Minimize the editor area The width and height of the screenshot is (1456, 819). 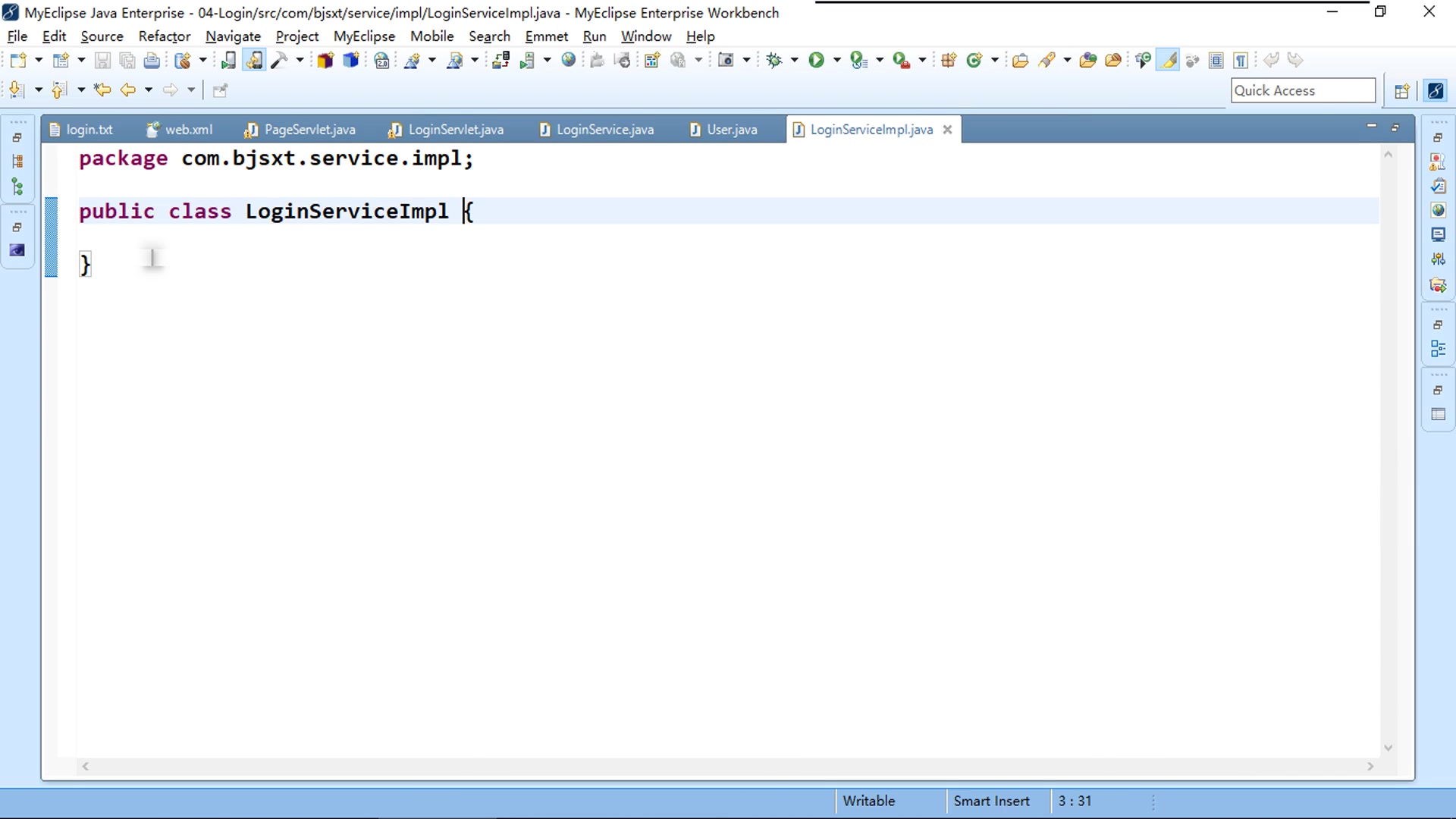point(1371,126)
